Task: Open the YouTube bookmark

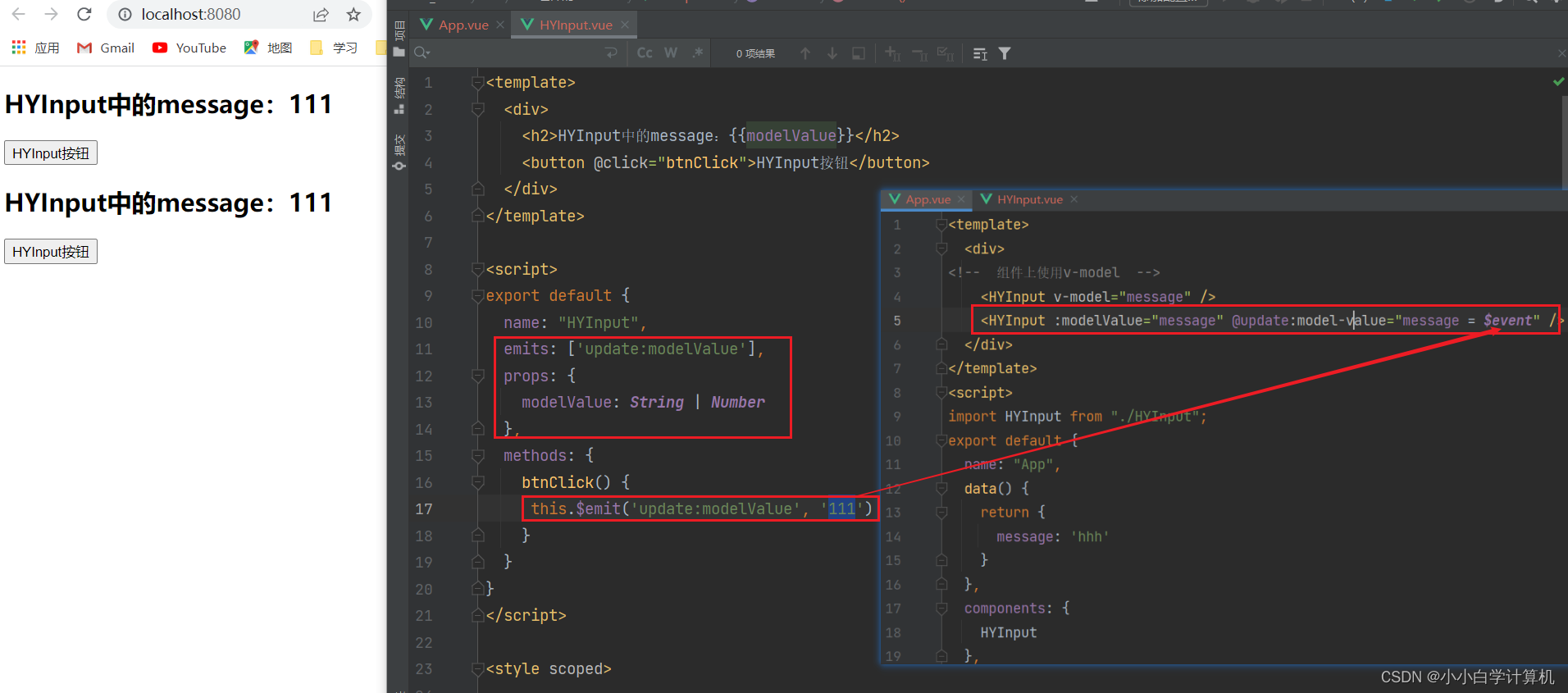Action: coord(189,48)
